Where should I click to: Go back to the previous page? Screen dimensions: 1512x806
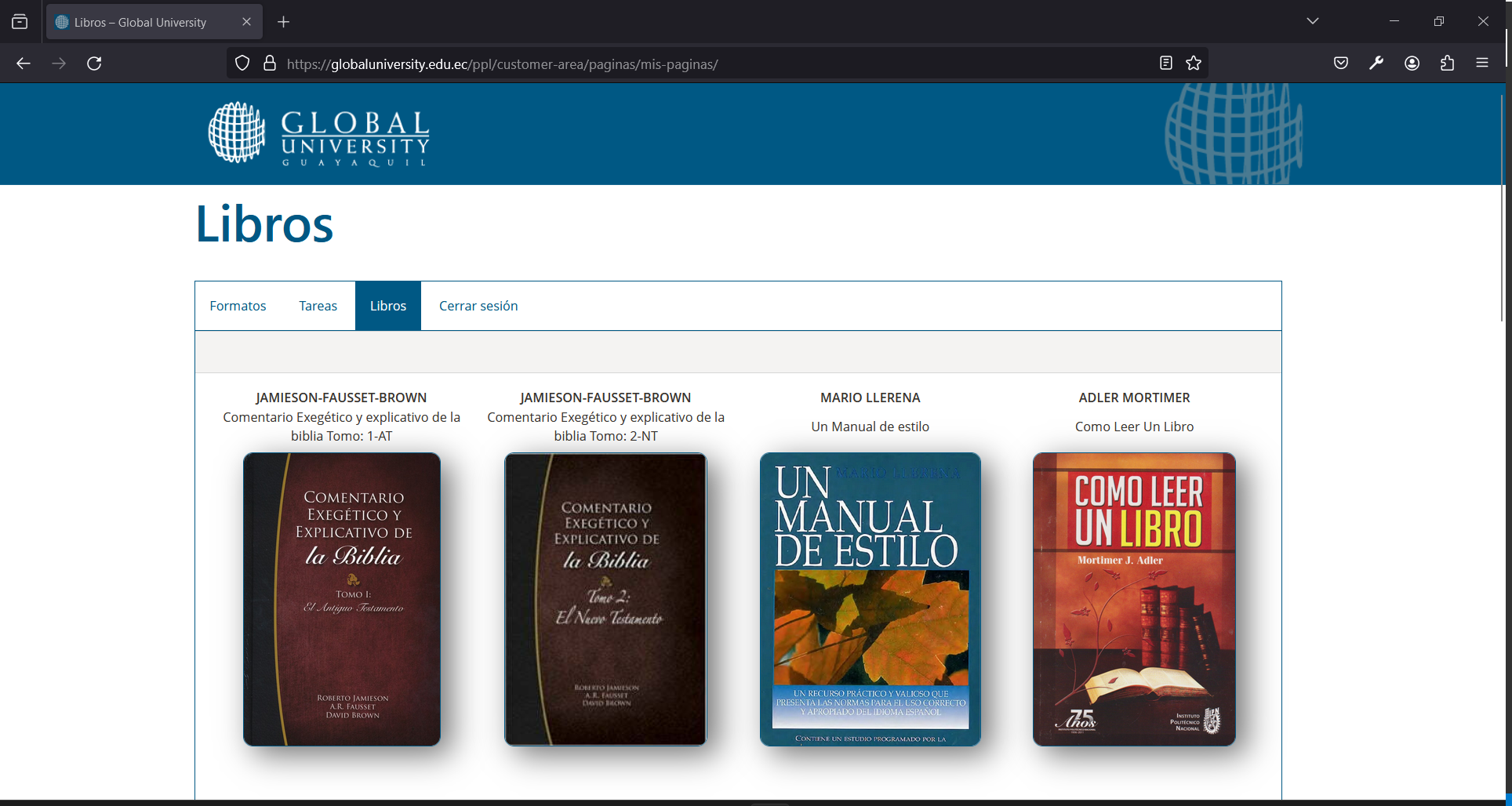click(24, 64)
